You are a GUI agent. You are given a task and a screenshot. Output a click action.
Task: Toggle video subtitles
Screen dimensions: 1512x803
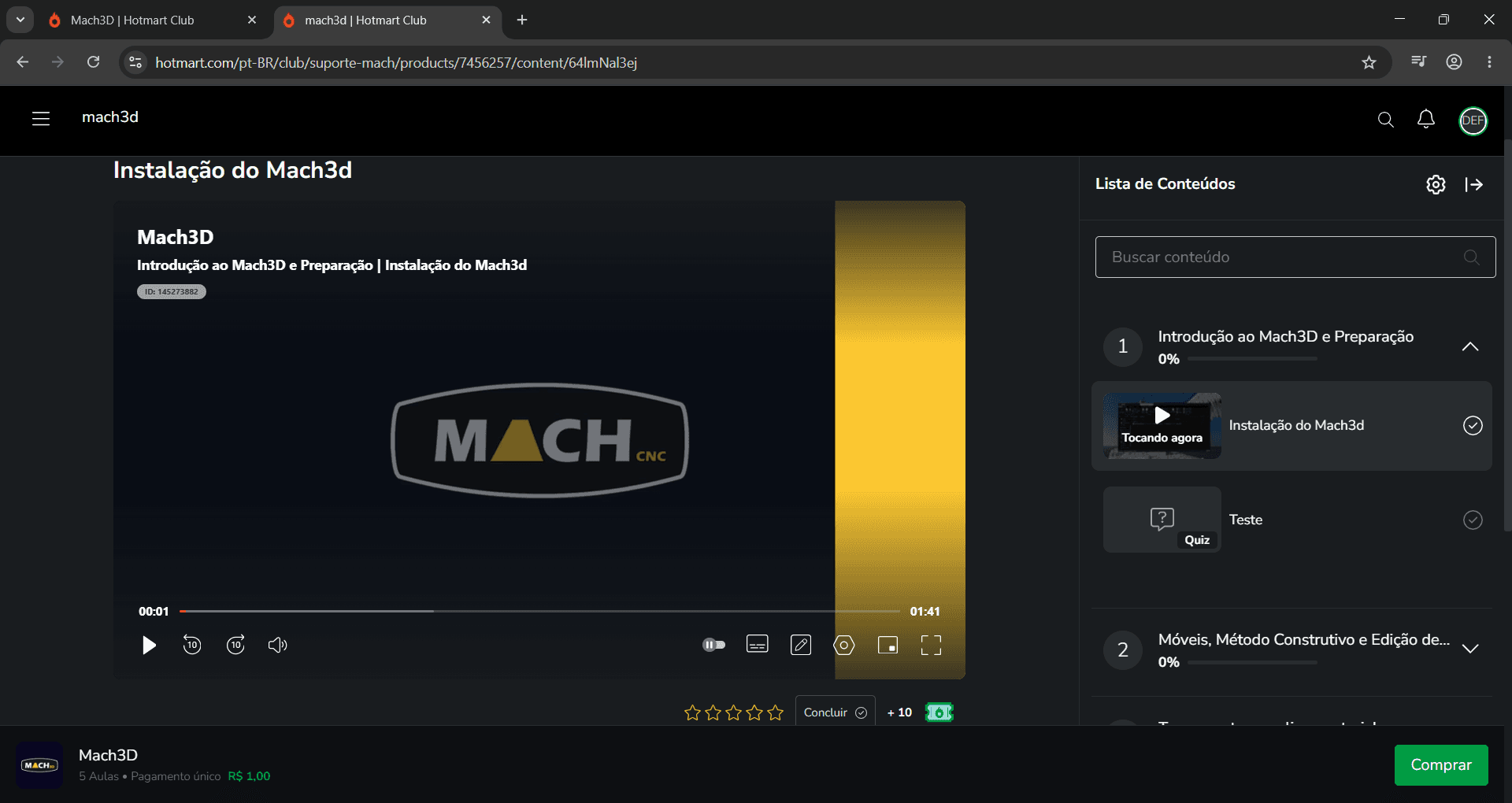(x=757, y=645)
